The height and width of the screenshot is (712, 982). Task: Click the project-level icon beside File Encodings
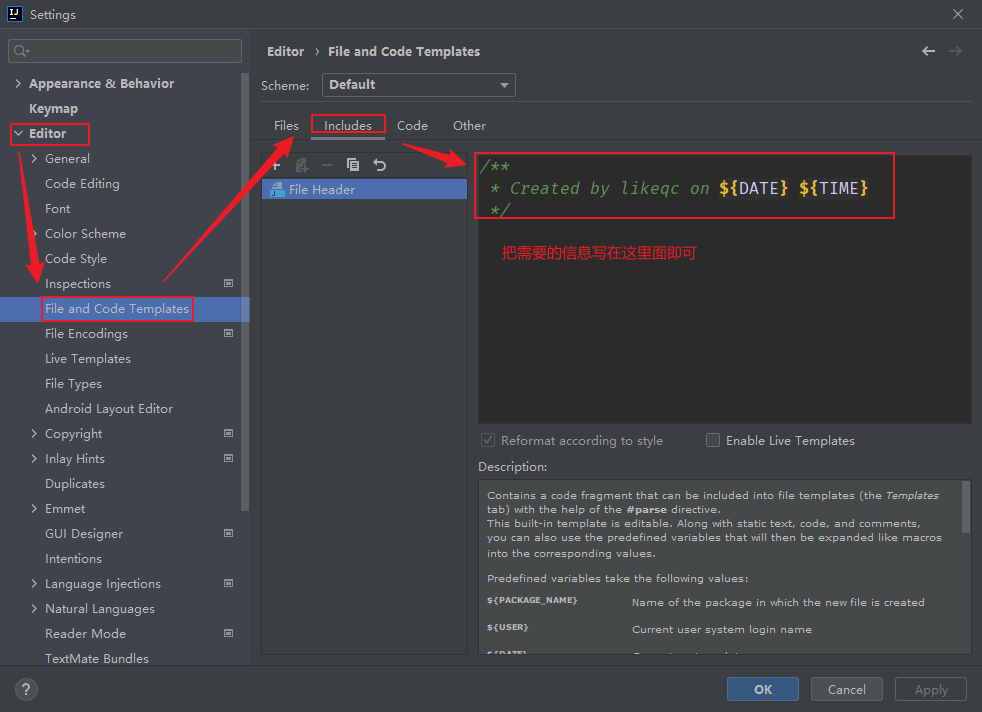[228, 334]
